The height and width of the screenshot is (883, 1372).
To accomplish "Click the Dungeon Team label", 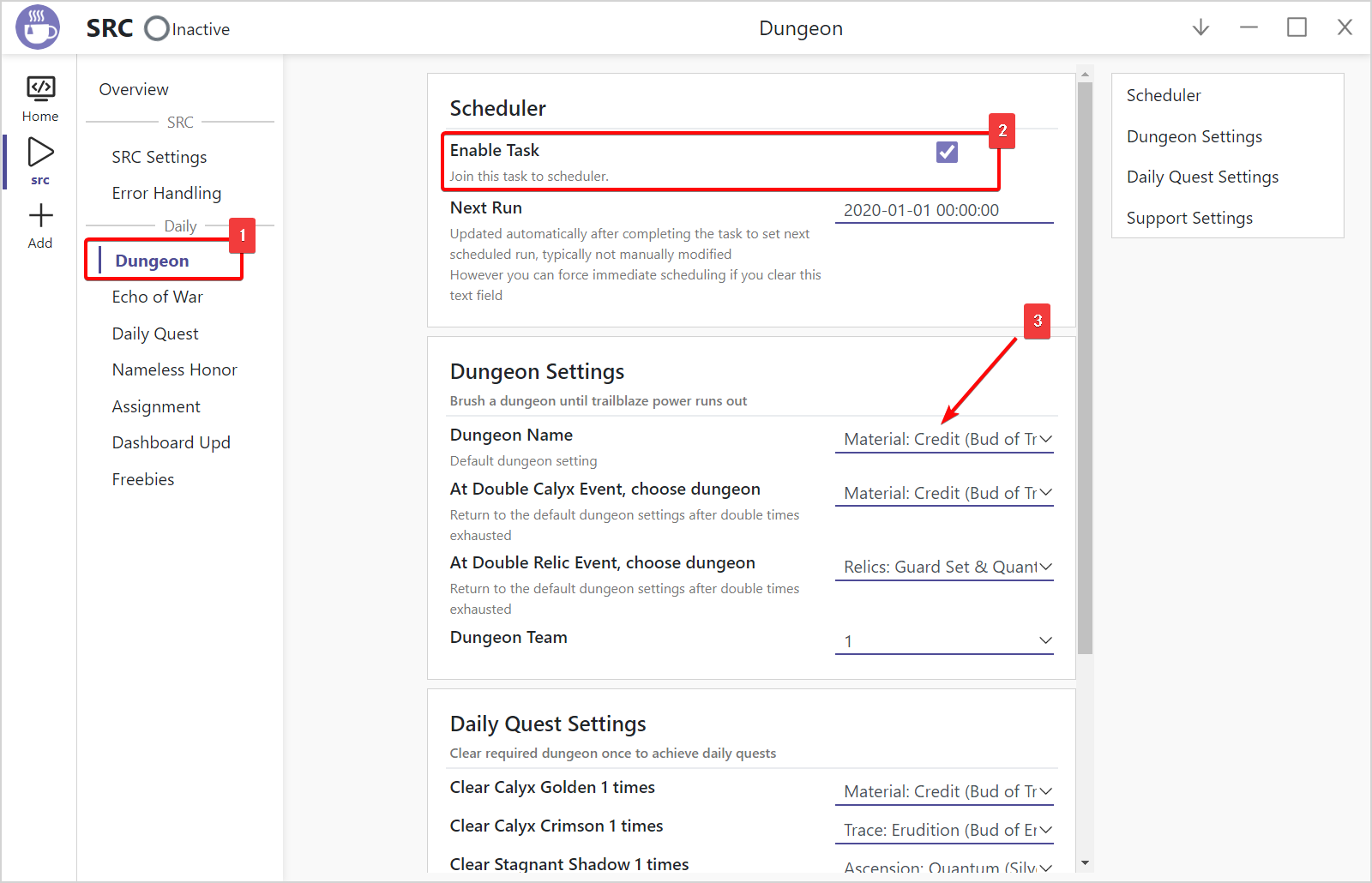I will tap(508, 637).
